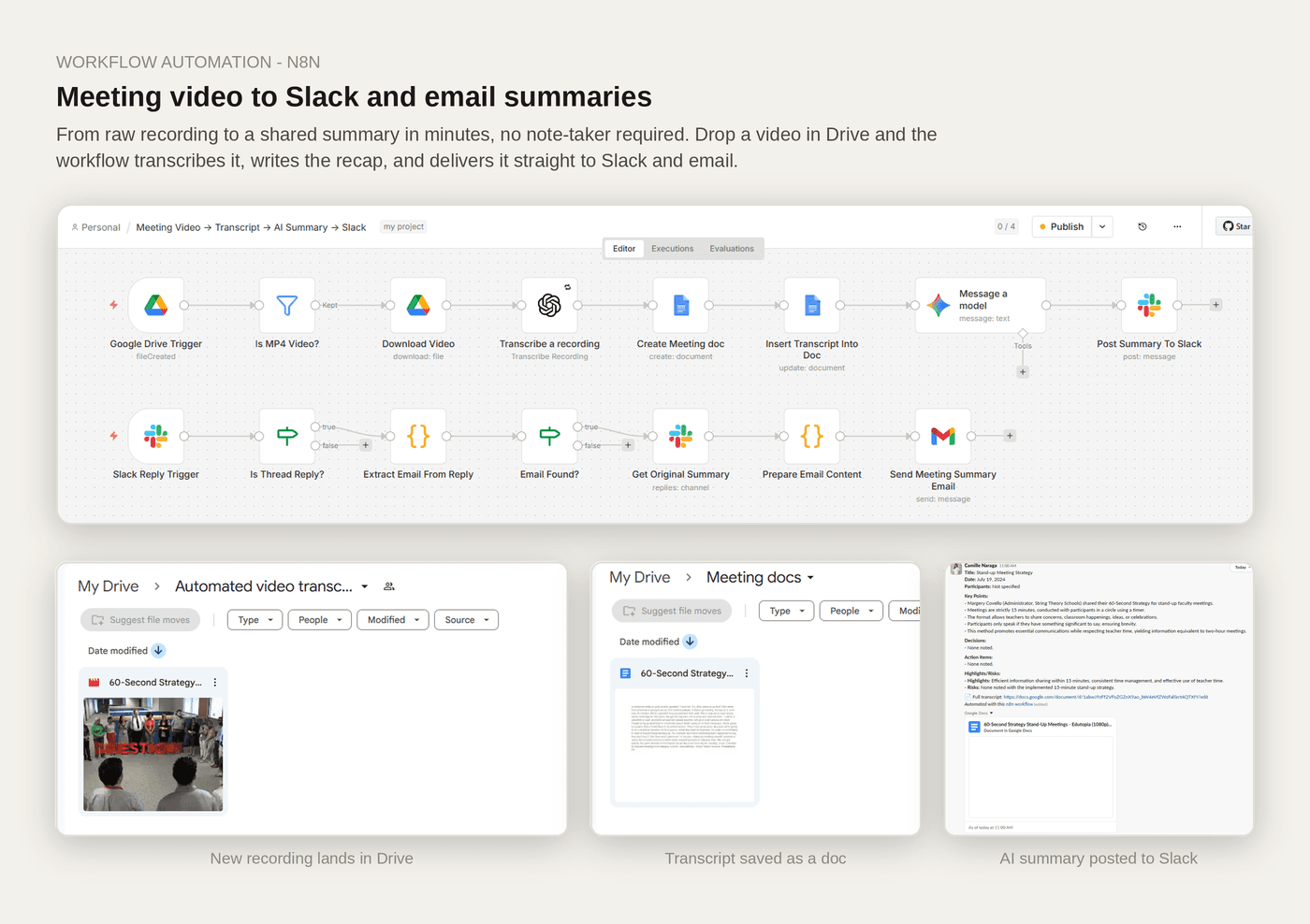The image size is (1310, 924).
Task: Go to My Drive from Meeting docs
Action: point(640,578)
